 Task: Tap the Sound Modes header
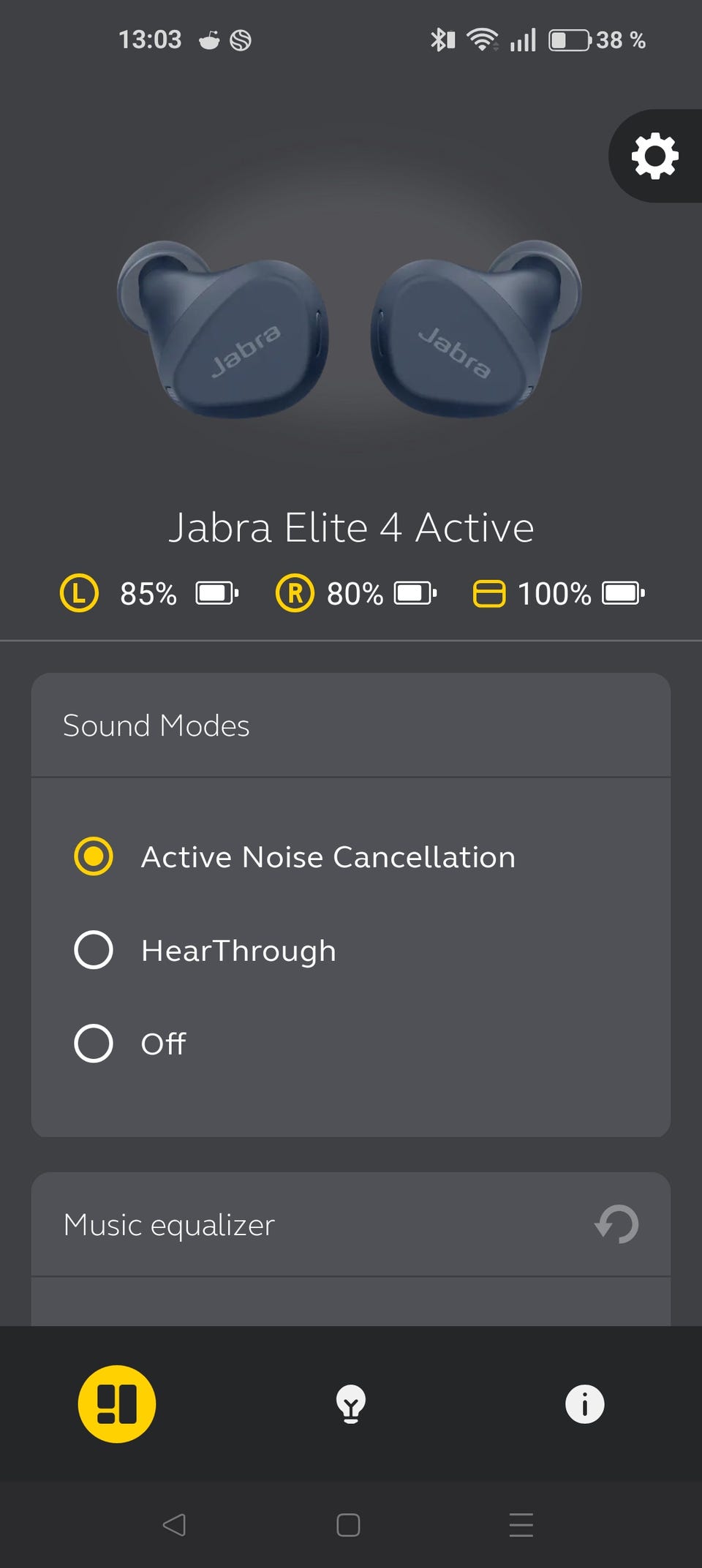coord(156,725)
